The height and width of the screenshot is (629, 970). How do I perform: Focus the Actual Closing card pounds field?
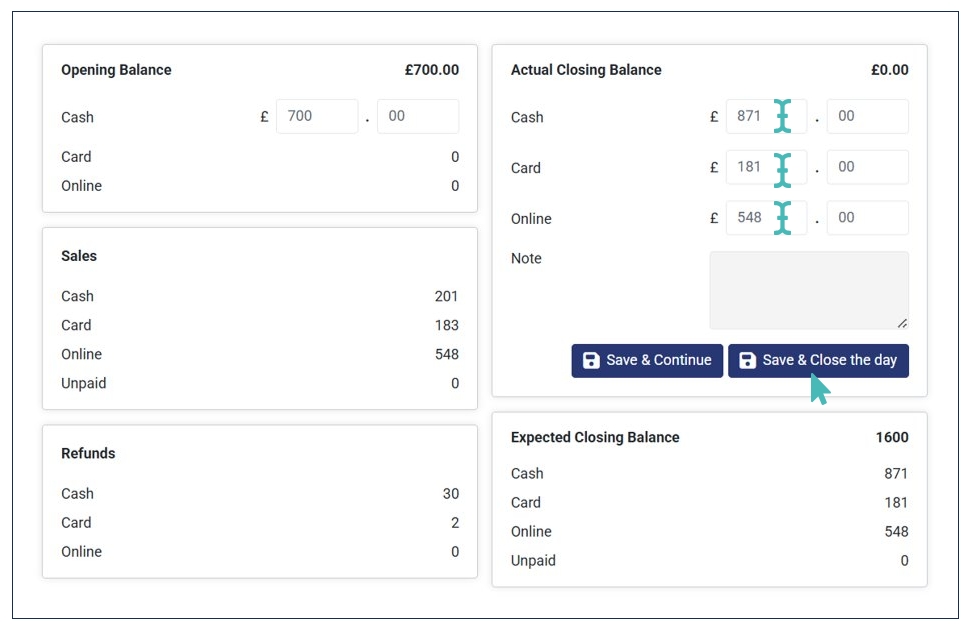tap(752, 167)
